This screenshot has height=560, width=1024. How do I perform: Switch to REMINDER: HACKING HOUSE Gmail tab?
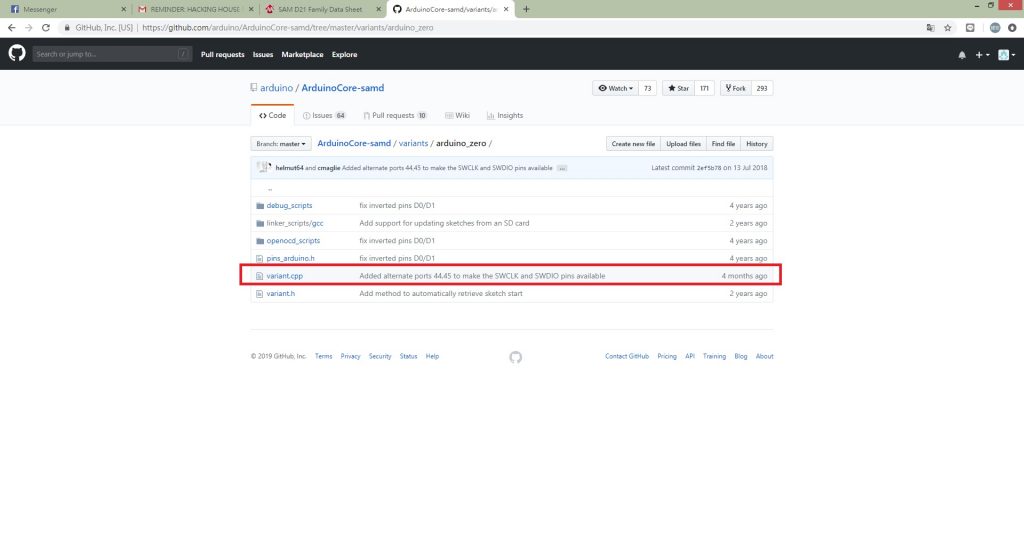tap(195, 9)
